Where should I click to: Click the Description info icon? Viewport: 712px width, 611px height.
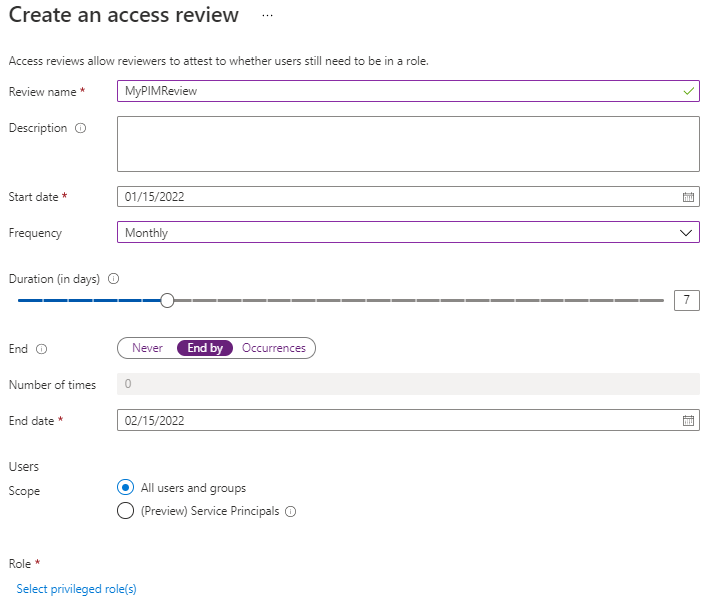click(x=81, y=128)
